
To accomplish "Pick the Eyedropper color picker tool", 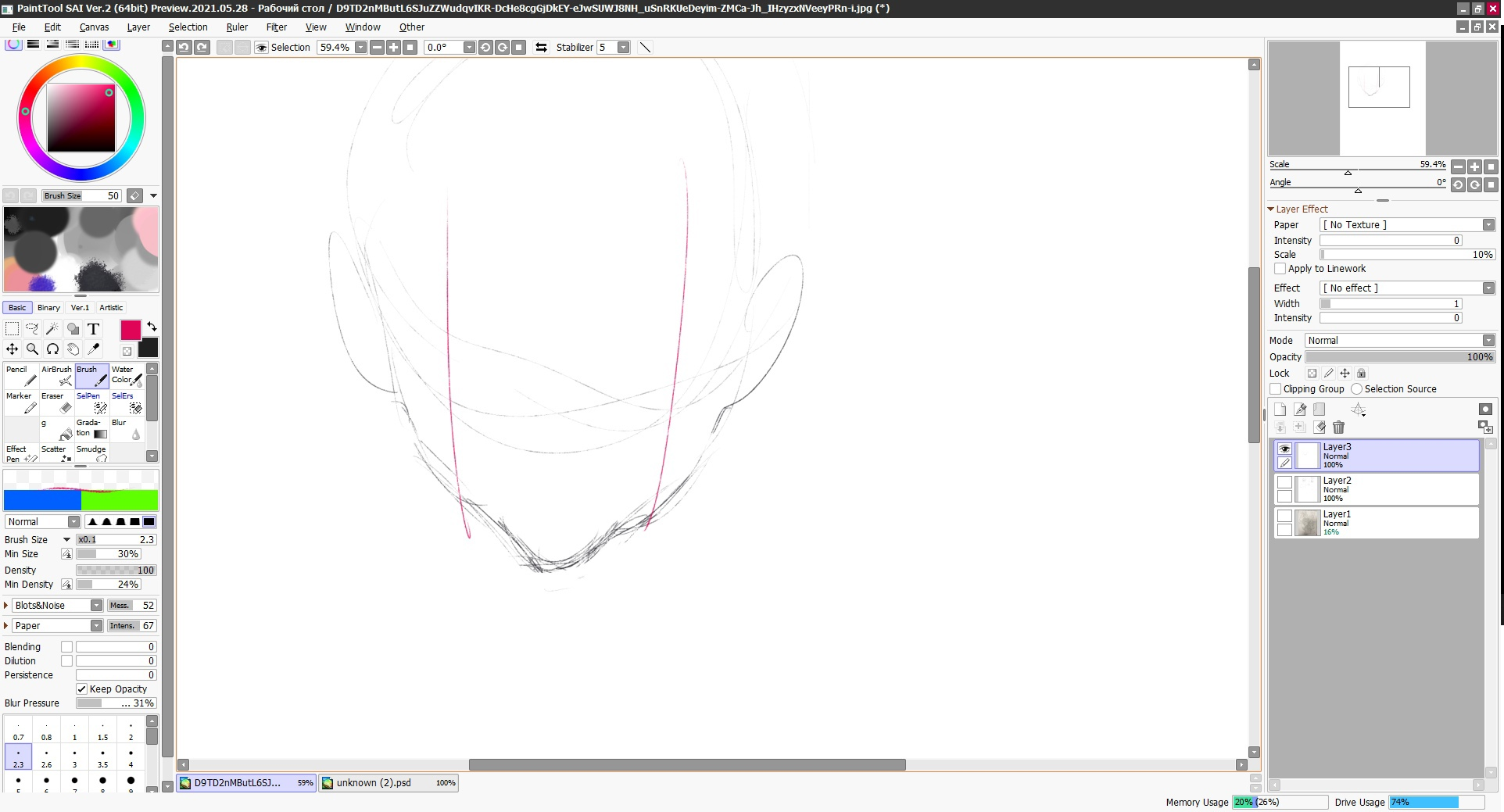I will click(x=94, y=349).
